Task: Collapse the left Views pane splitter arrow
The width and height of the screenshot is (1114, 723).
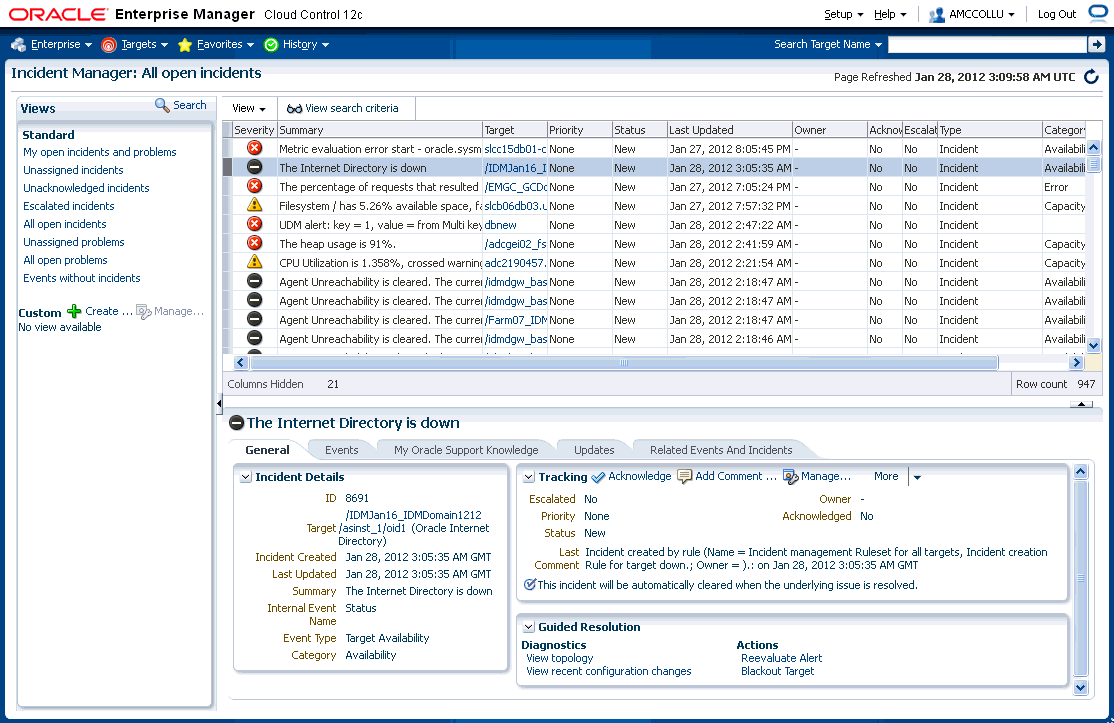Action: (x=219, y=403)
